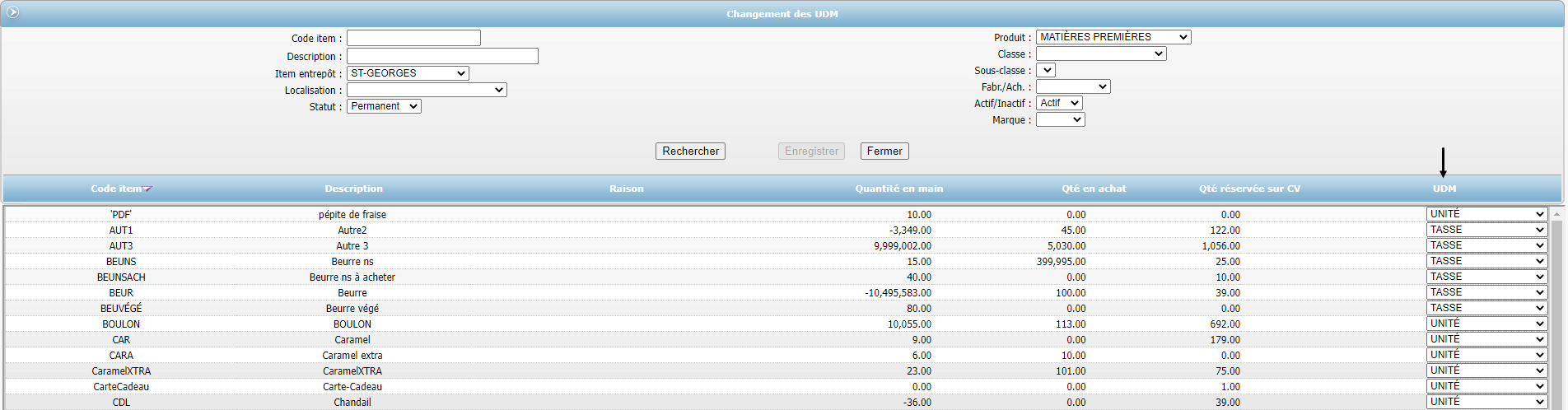Click the UDM column header
Image resolution: width=1568 pixels, height=410 pixels.
point(1444,189)
